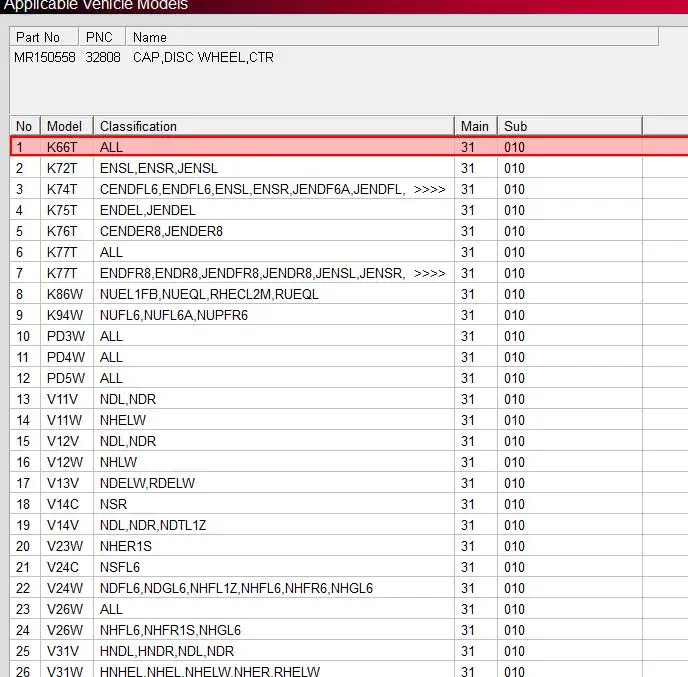Expand truncated classification in the K74T row
688x677 pixels.
tap(429, 189)
